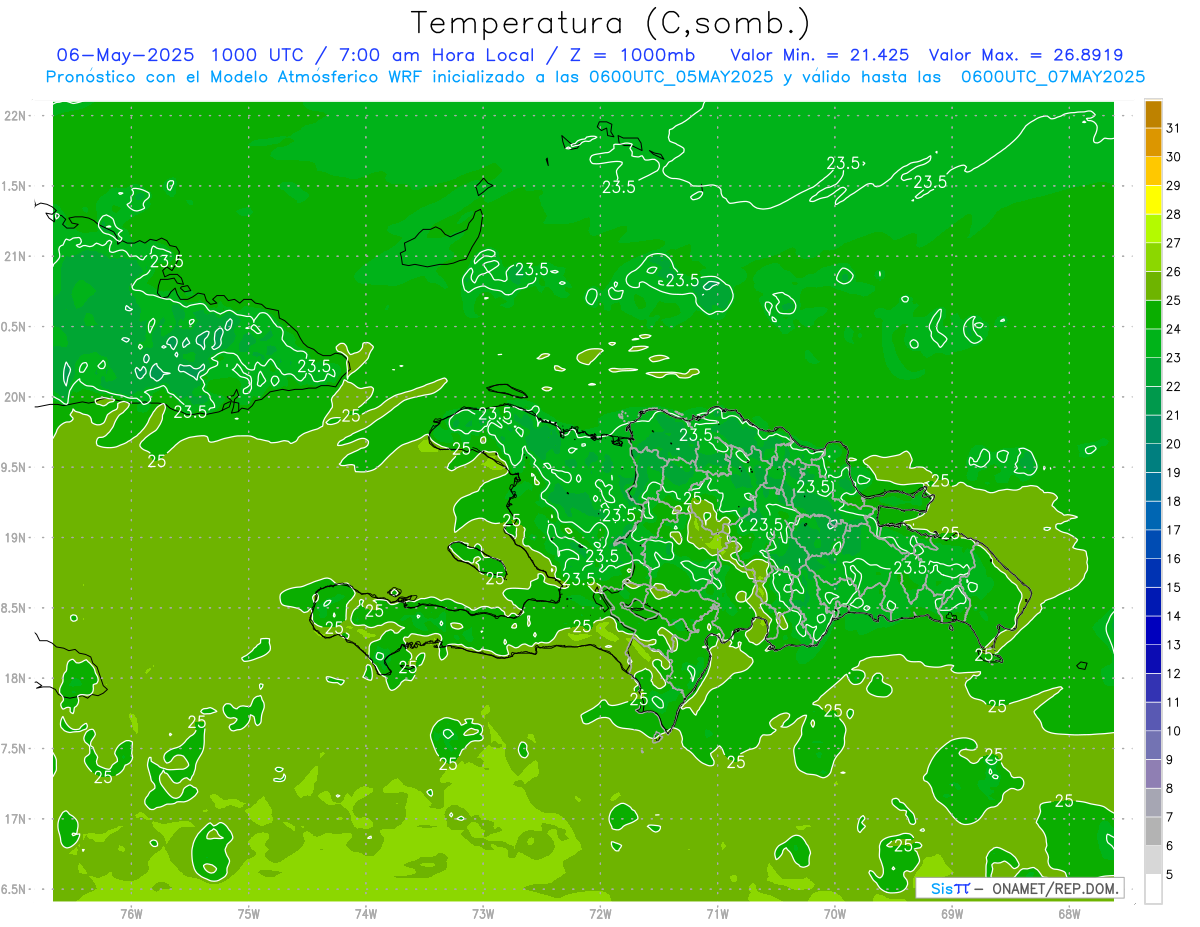
Task: Click the "73W" longitude axis label
Action: [x=483, y=913]
